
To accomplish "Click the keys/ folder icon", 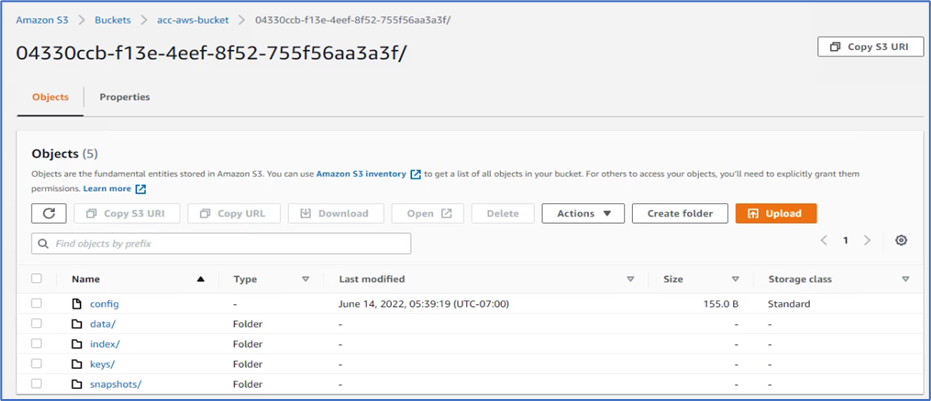I will (76, 364).
